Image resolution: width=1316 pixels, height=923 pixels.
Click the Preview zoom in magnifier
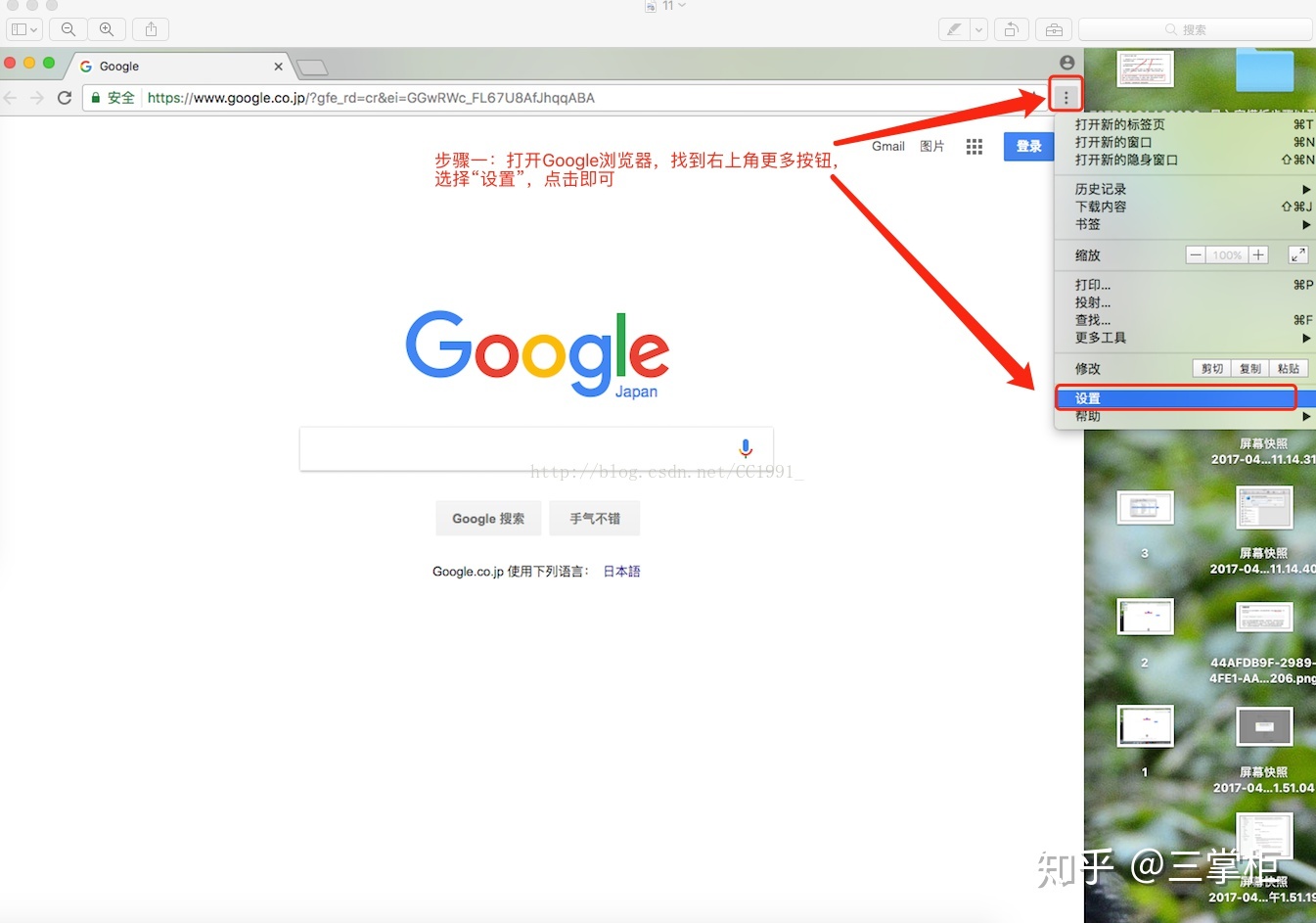[107, 29]
